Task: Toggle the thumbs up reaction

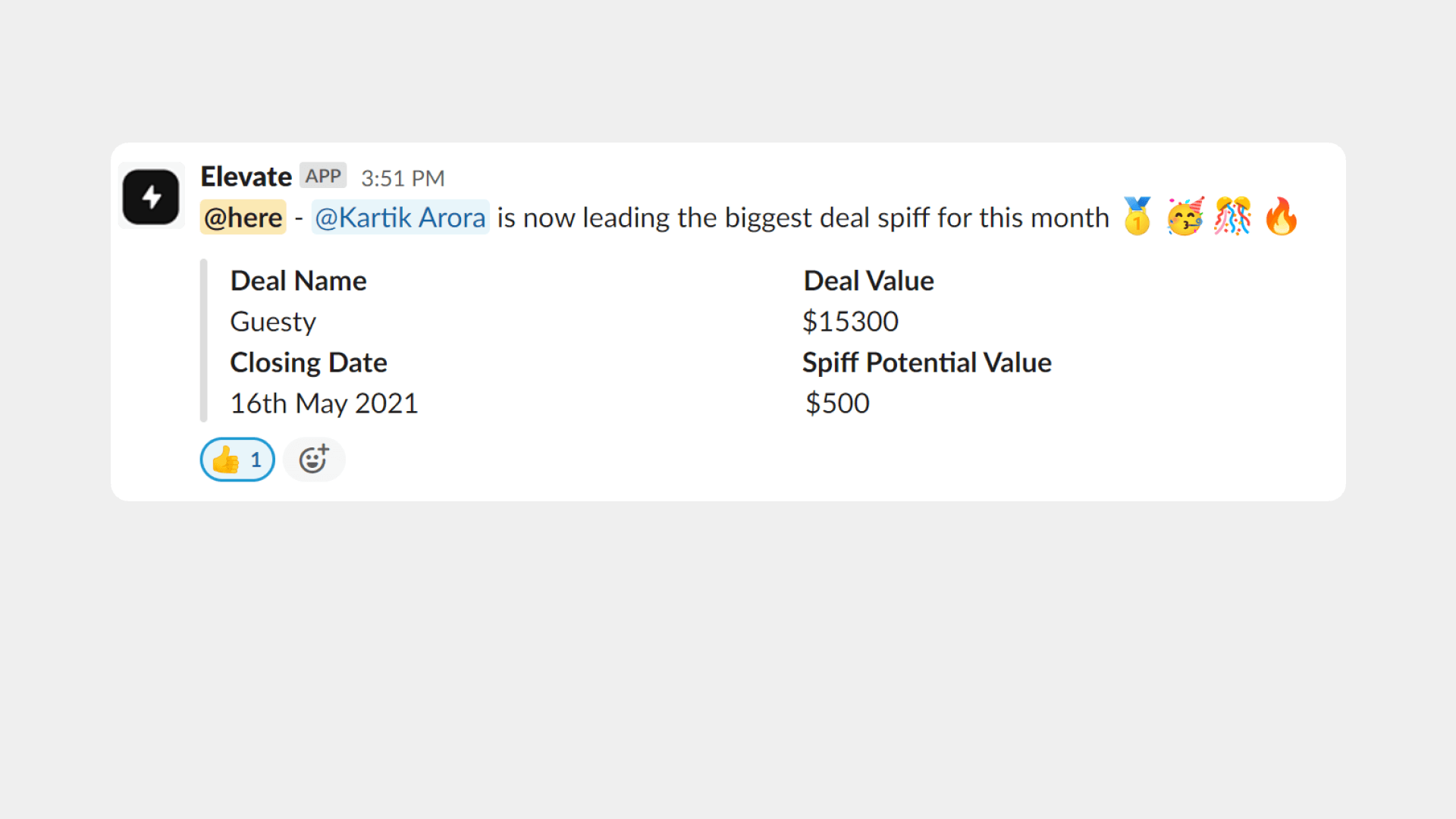Action: coord(237,460)
